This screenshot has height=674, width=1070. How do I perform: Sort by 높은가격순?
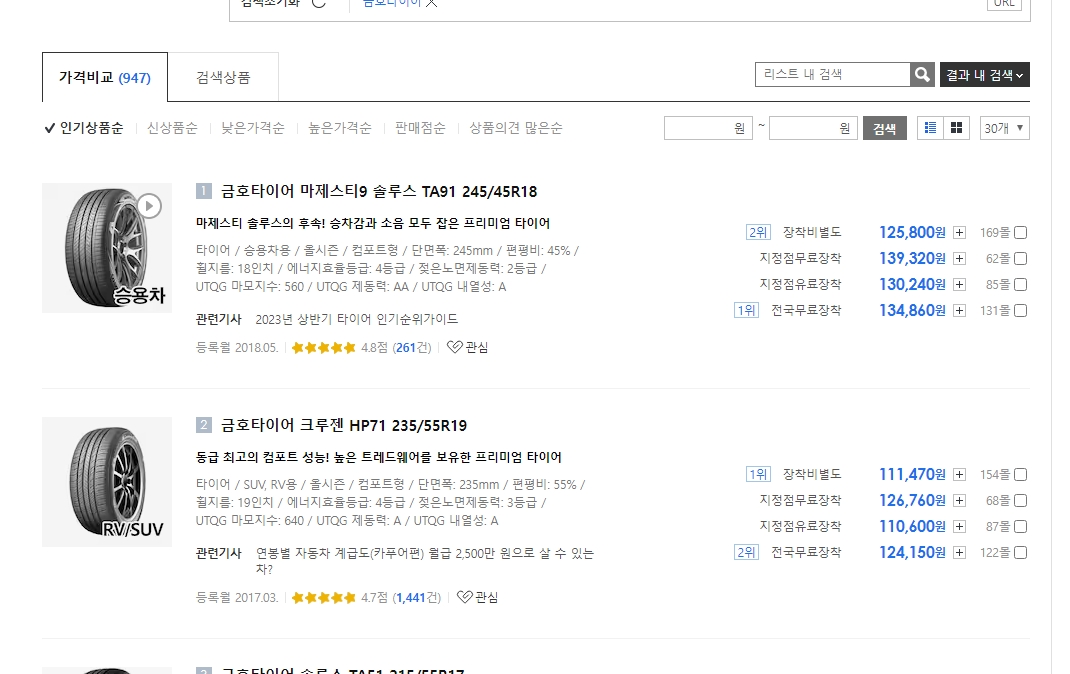tap(340, 128)
